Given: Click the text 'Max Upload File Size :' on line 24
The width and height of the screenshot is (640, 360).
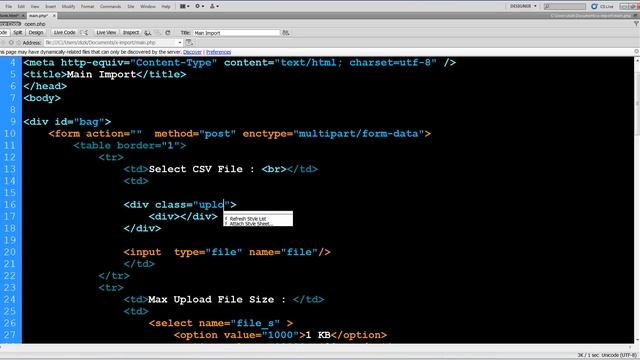Looking at the screenshot, I should click(217, 299).
